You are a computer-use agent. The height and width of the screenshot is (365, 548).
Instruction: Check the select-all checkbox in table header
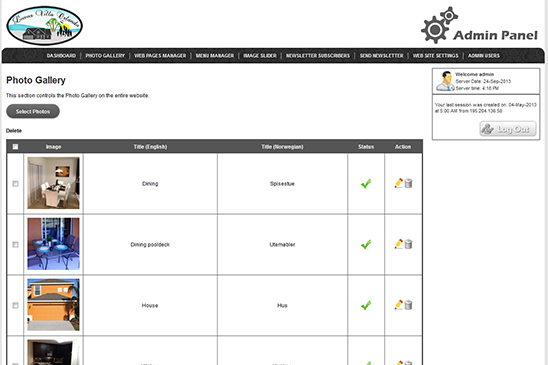pyautogui.click(x=15, y=146)
